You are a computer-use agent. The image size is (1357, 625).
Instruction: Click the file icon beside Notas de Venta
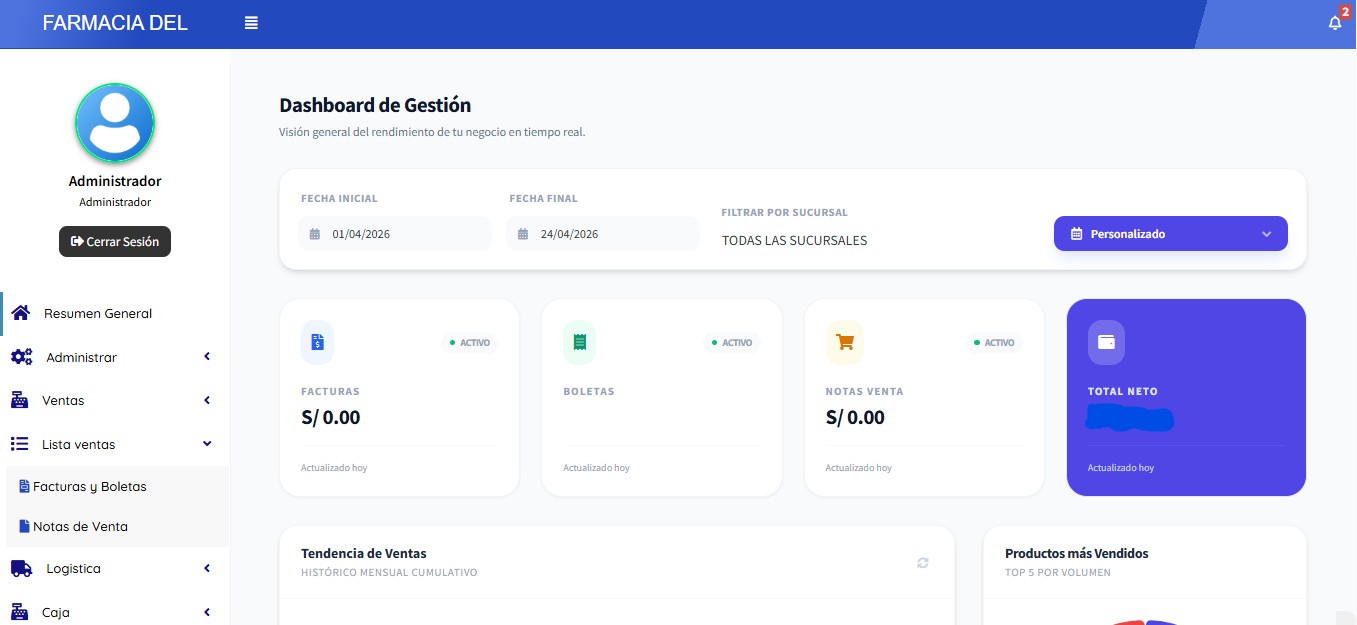tap(24, 526)
